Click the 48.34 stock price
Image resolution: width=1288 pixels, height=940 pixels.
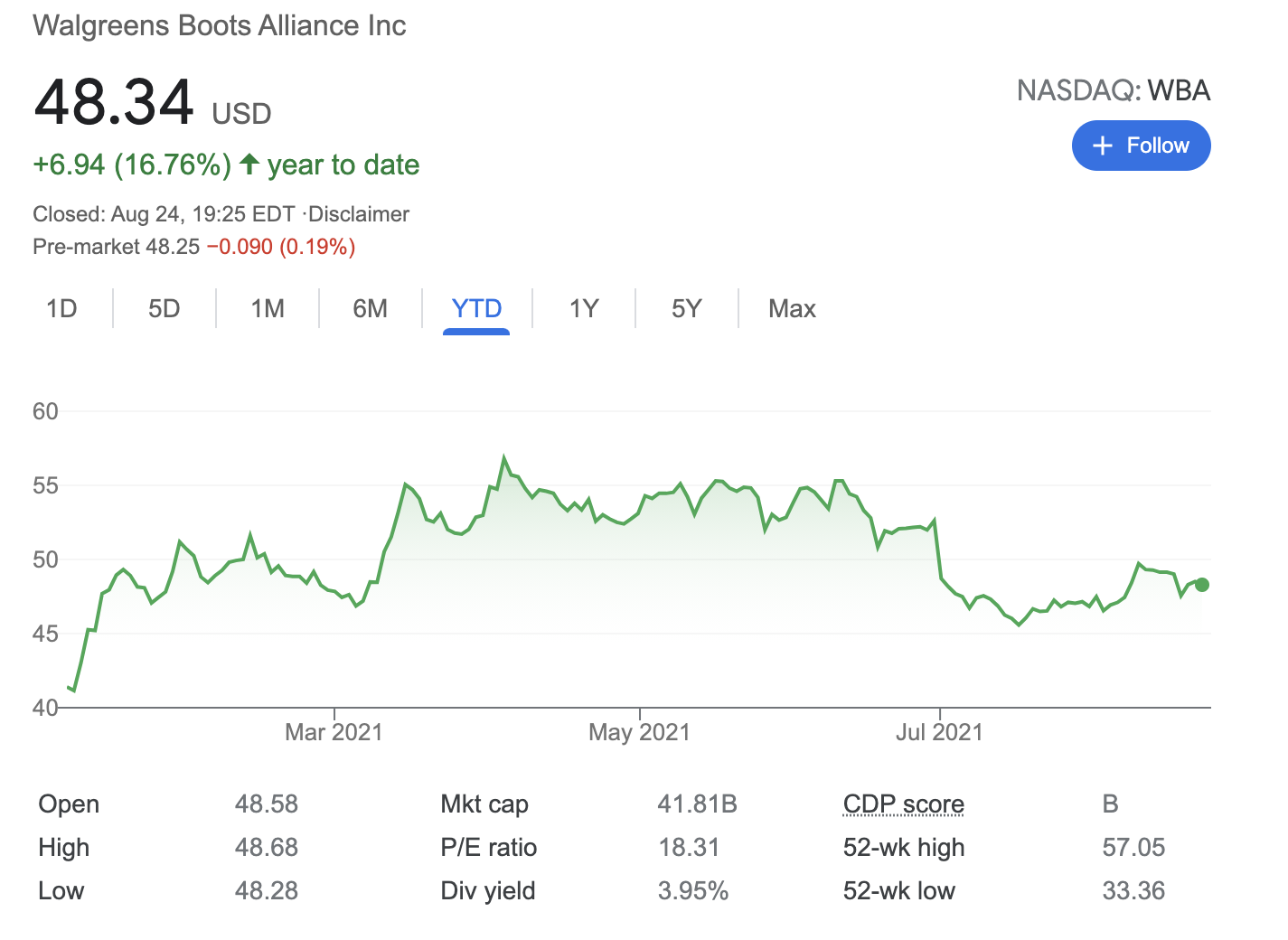114,100
